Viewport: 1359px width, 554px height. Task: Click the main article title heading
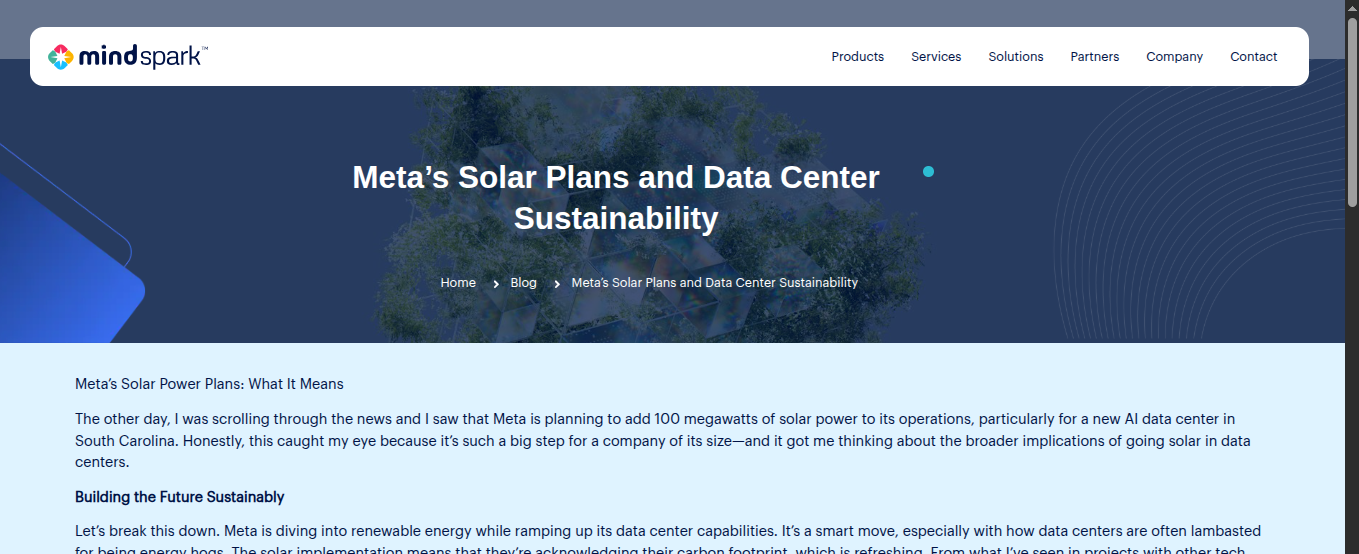[616, 197]
